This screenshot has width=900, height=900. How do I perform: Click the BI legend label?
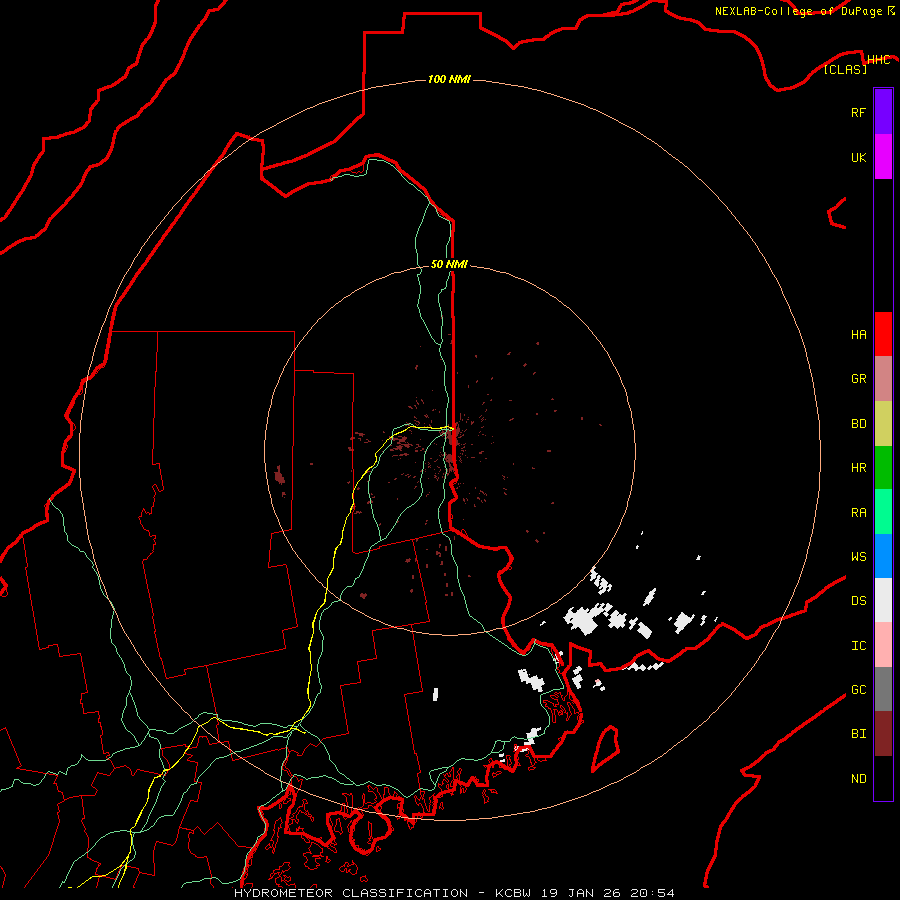tap(858, 734)
